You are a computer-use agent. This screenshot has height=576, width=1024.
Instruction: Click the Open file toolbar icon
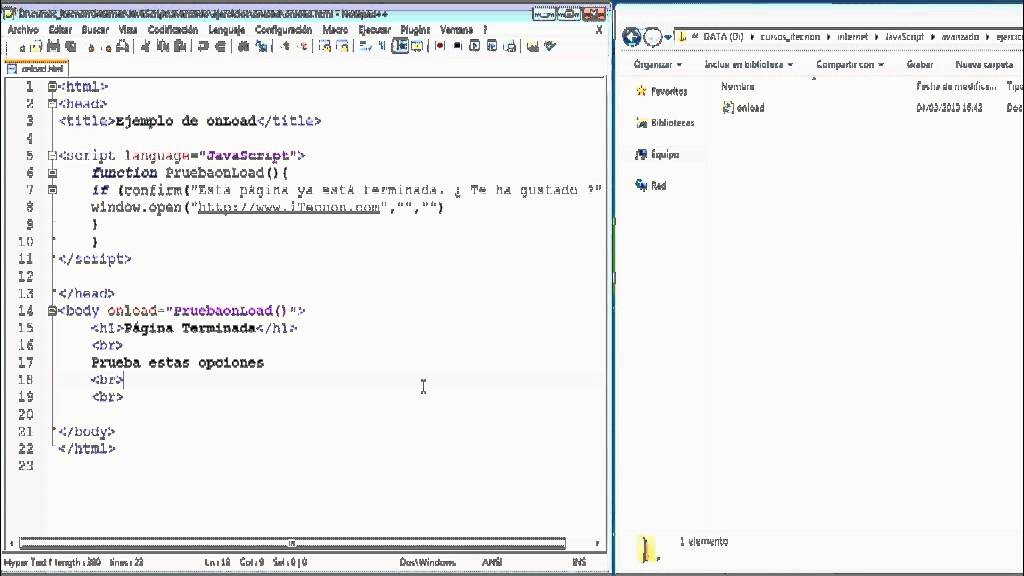(x=37, y=46)
